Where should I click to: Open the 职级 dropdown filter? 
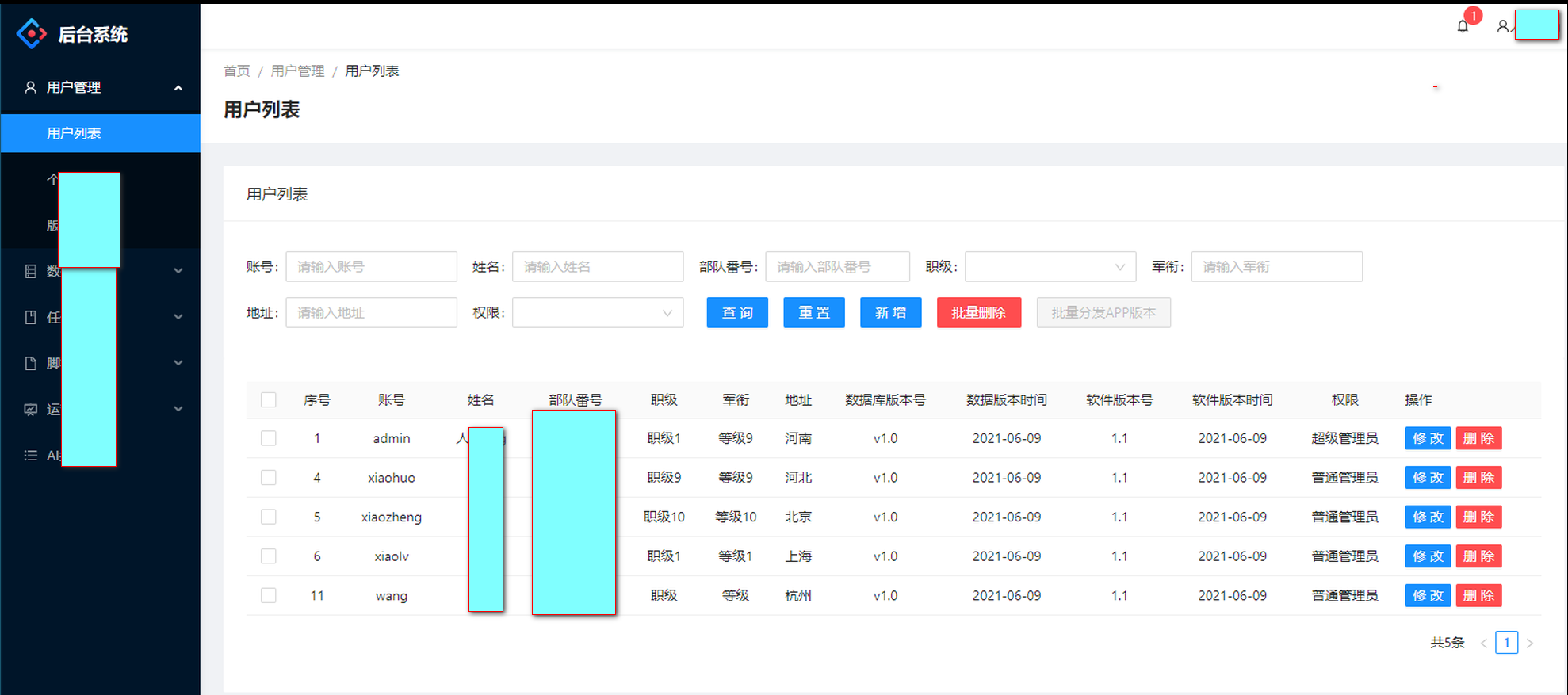coord(1050,266)
